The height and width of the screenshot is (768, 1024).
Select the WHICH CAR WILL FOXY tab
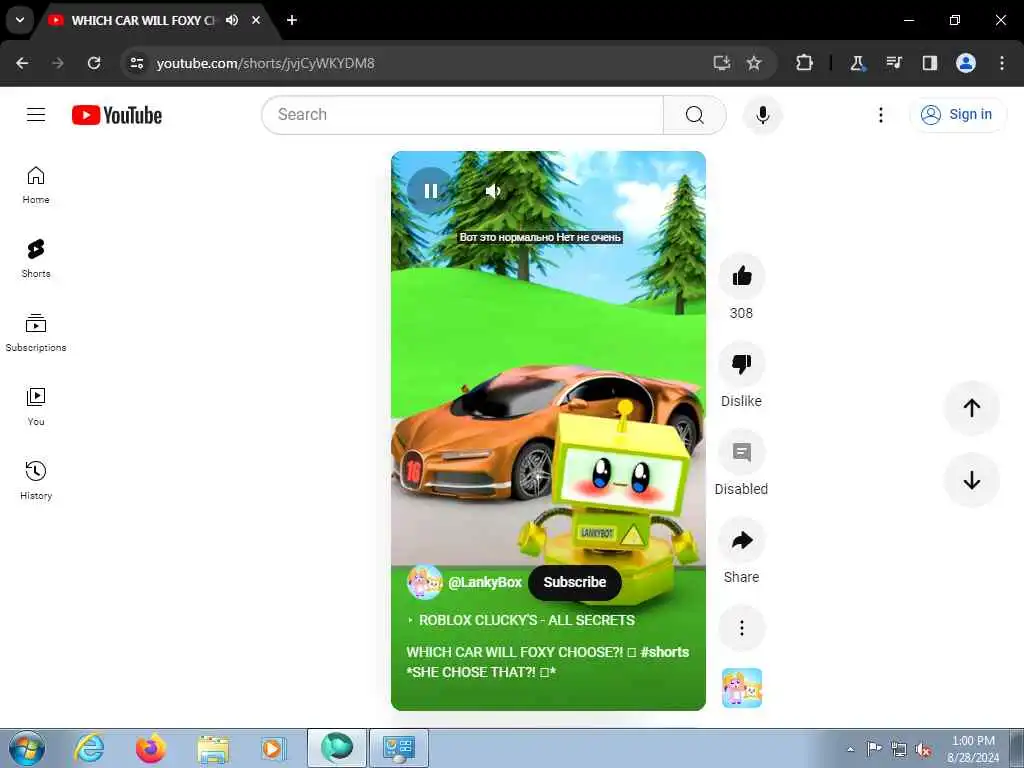click(x=142, y=20)
